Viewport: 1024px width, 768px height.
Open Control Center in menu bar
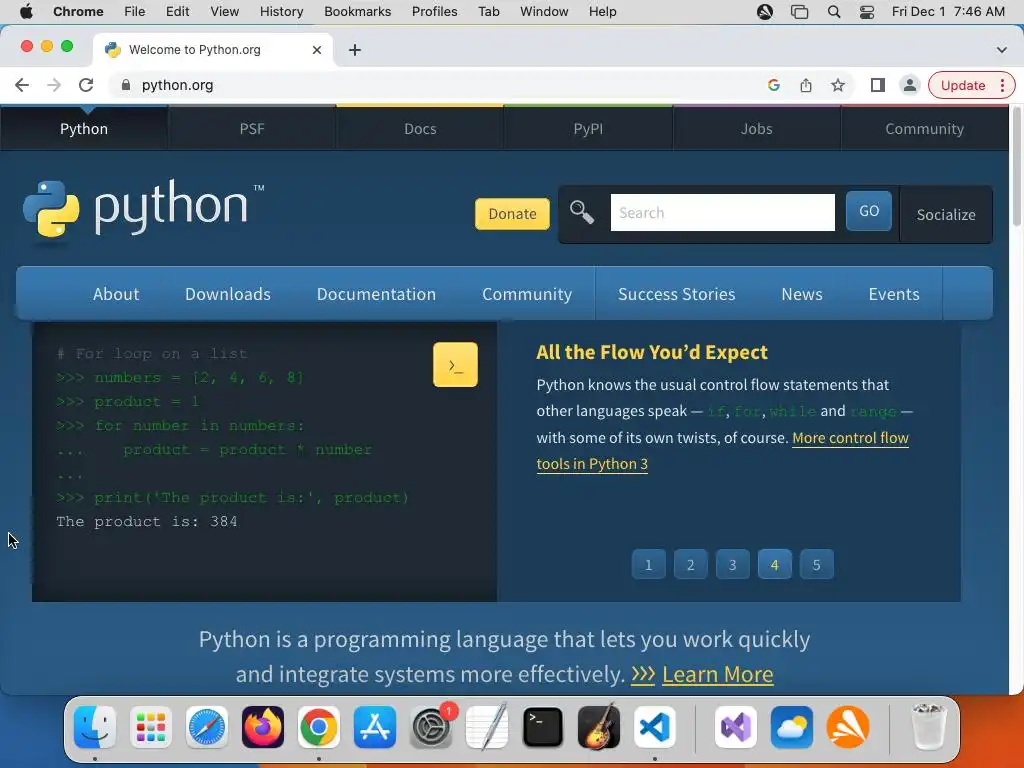(867, 12)
